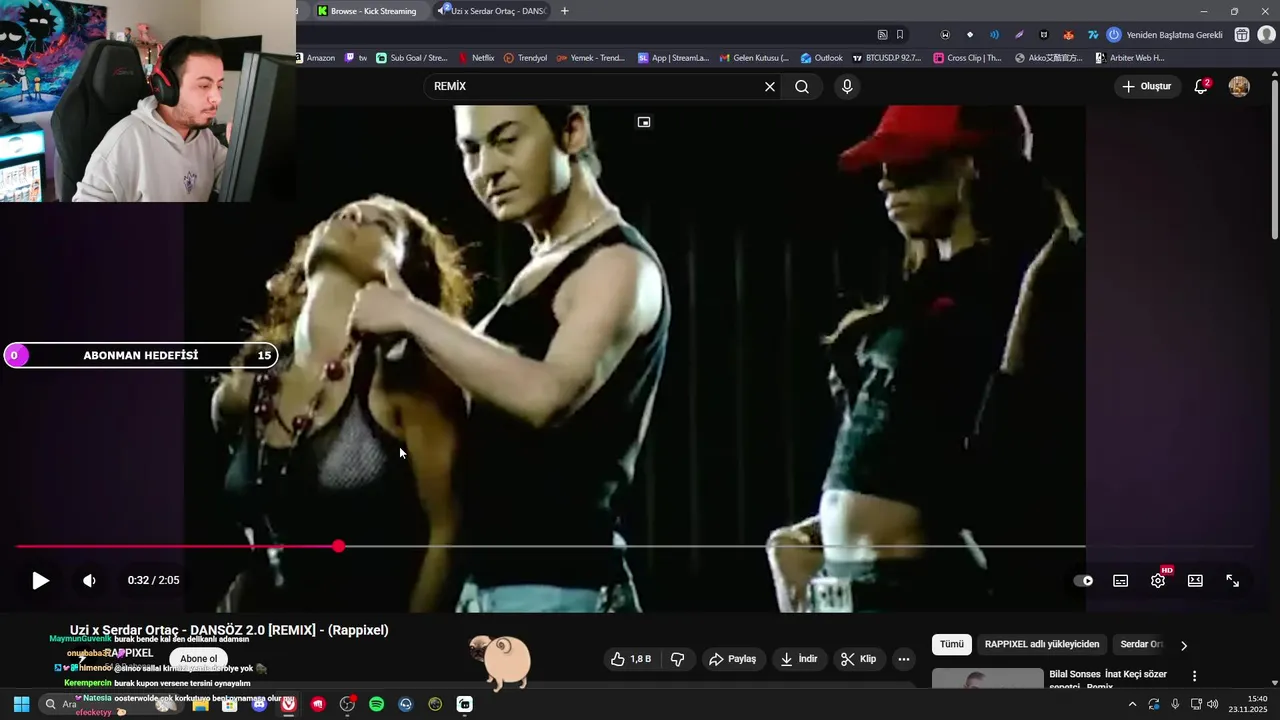Click the YouTube search magnifier button
The width and height of the screenshot is (1280, 720).
click(x=802, y=87)
